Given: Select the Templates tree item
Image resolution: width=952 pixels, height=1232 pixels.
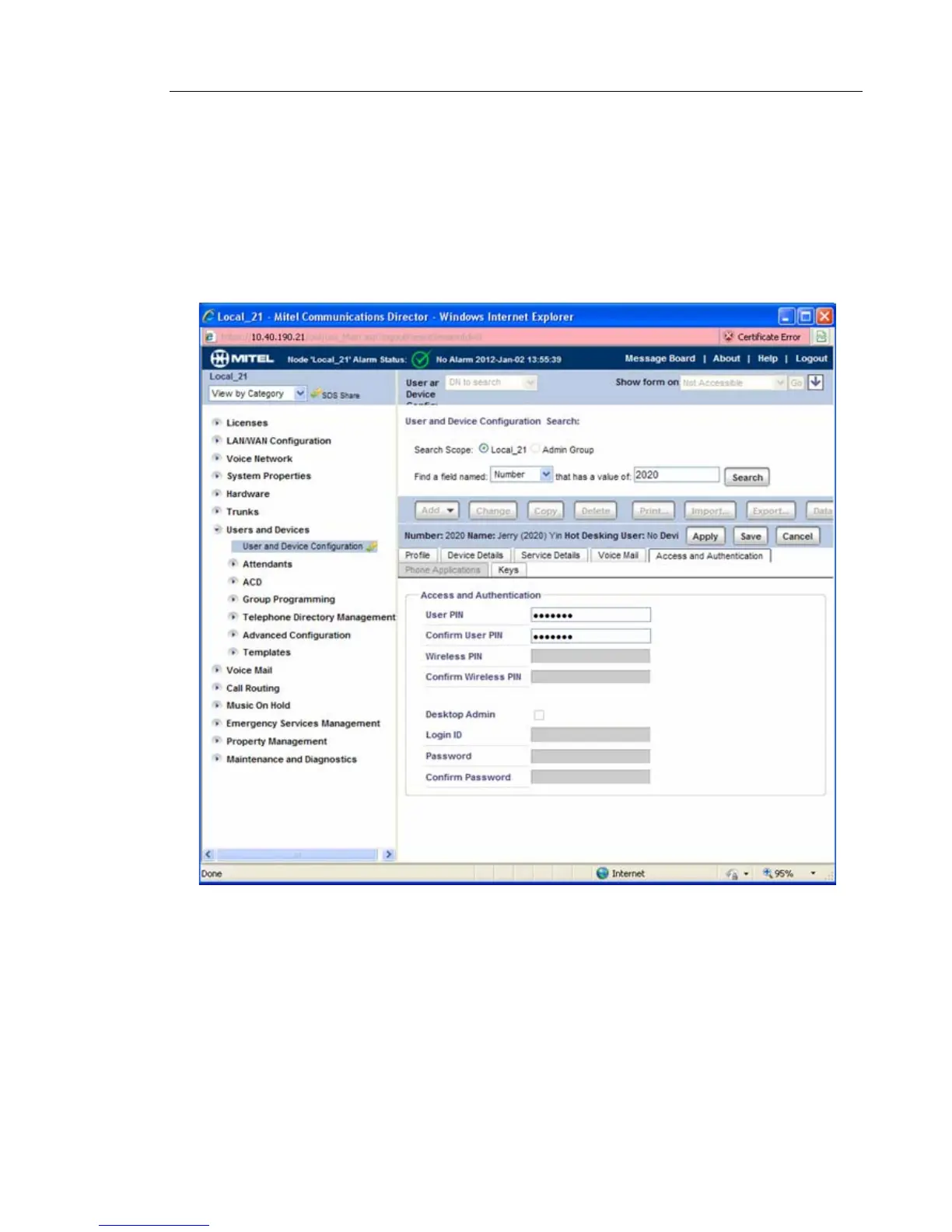Looking at the screenshot, I should (267, 653).
